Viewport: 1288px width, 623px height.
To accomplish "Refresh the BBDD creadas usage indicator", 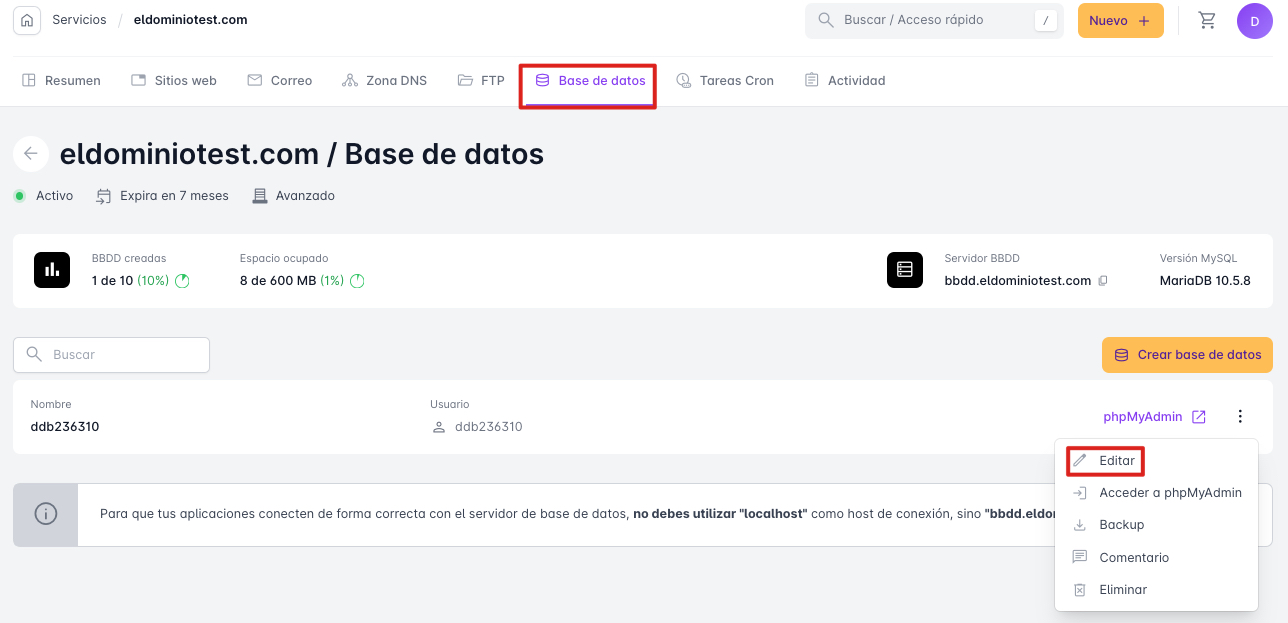I will click(x=182, y=281).
